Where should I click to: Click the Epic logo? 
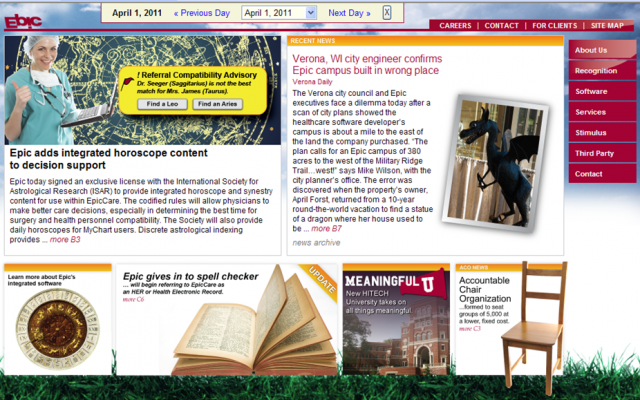(23, 22)
